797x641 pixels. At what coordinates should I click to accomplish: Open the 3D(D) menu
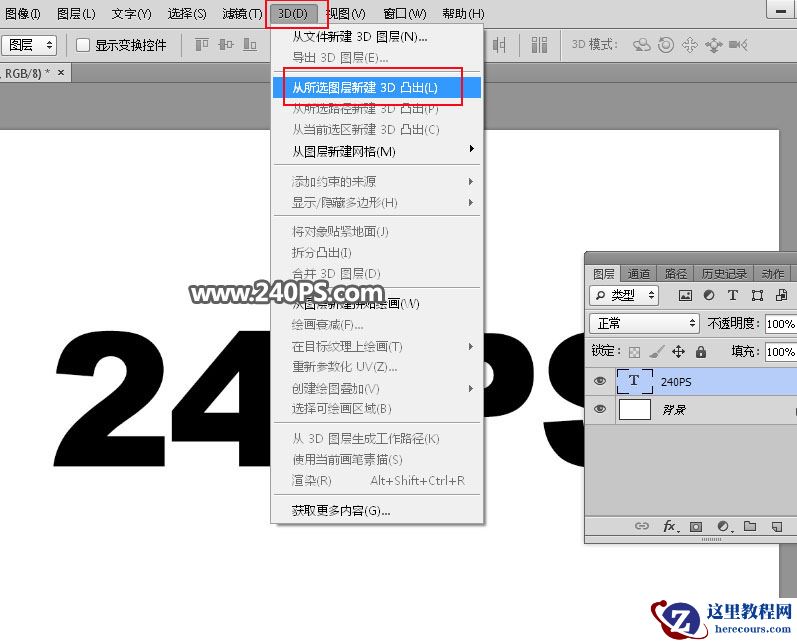click(x=293, y=14)
